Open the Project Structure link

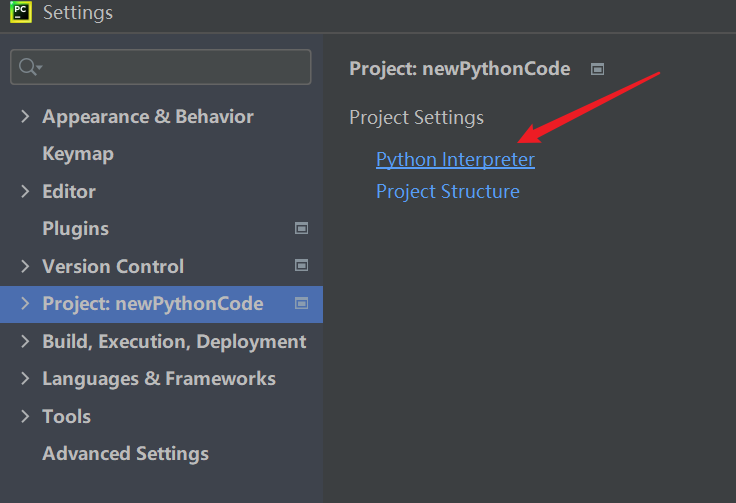447,191
